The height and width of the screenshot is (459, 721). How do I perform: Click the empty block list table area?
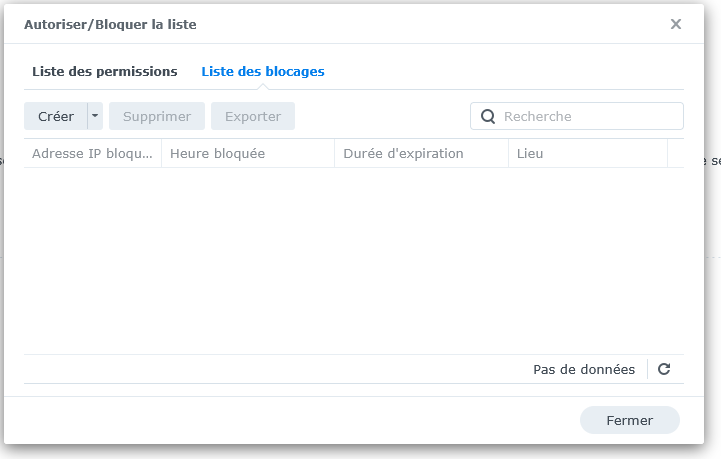(354, 261)
